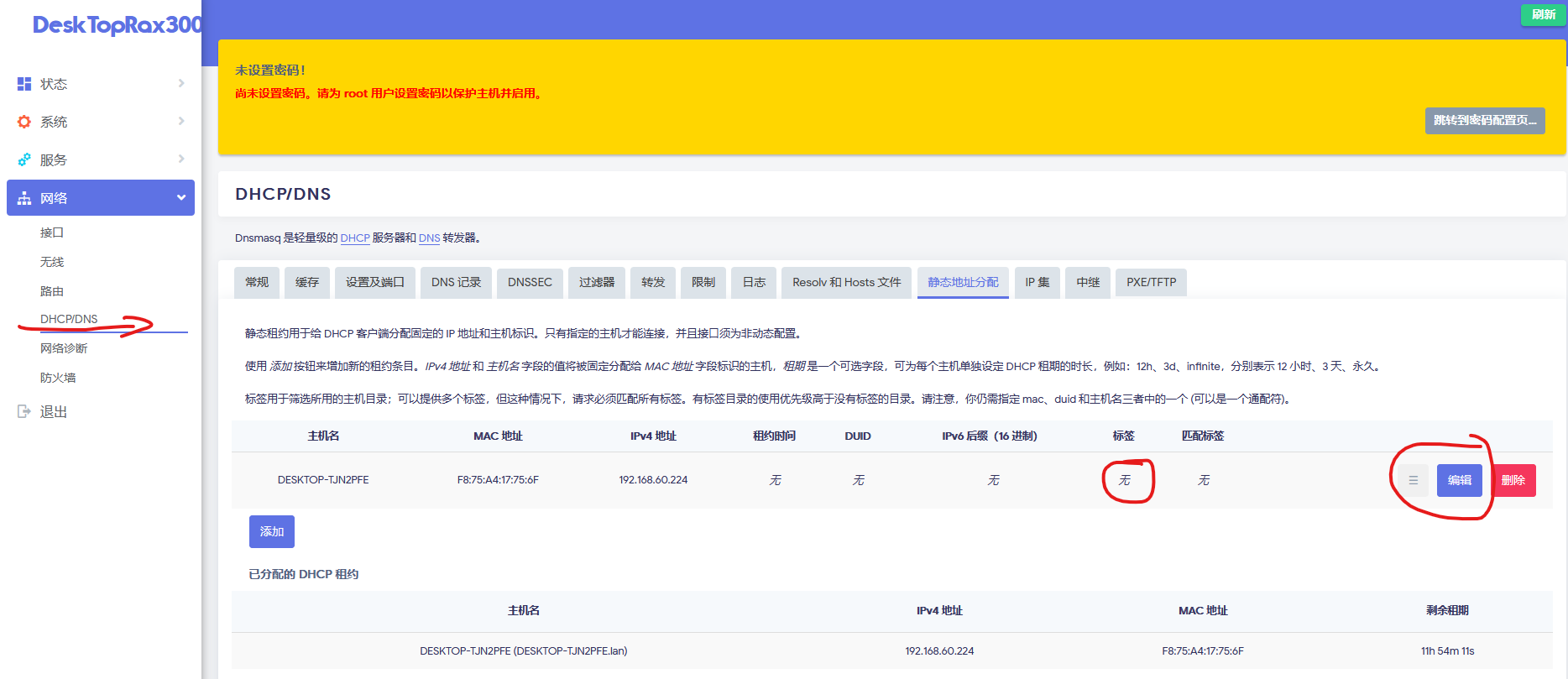Screen dimensions: 1568x679
Task: Switch to the DNS 记录 tab
Action: click(456, 282)
